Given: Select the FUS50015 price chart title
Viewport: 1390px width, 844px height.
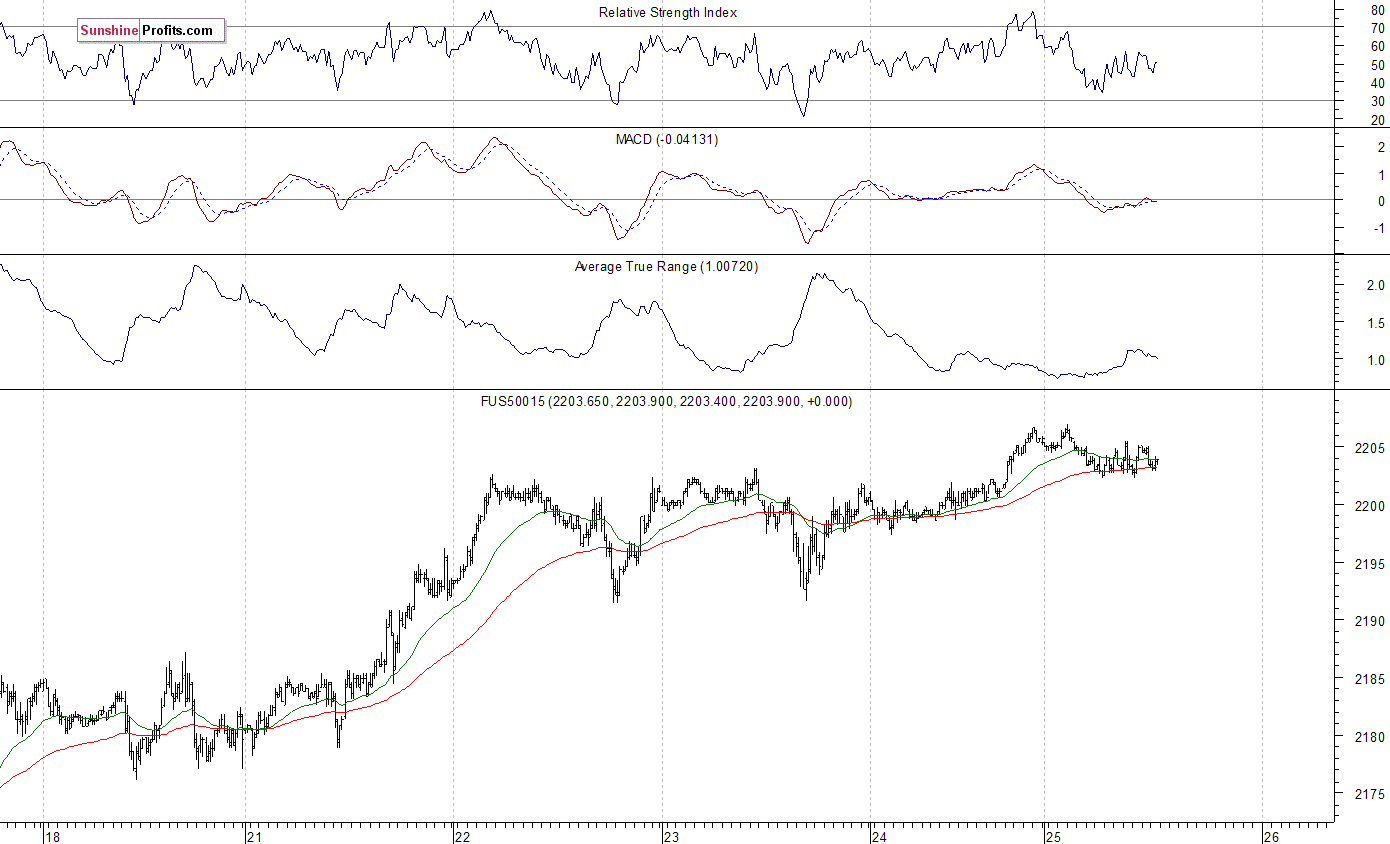Looking at the screenshot, I should (666, 401).
